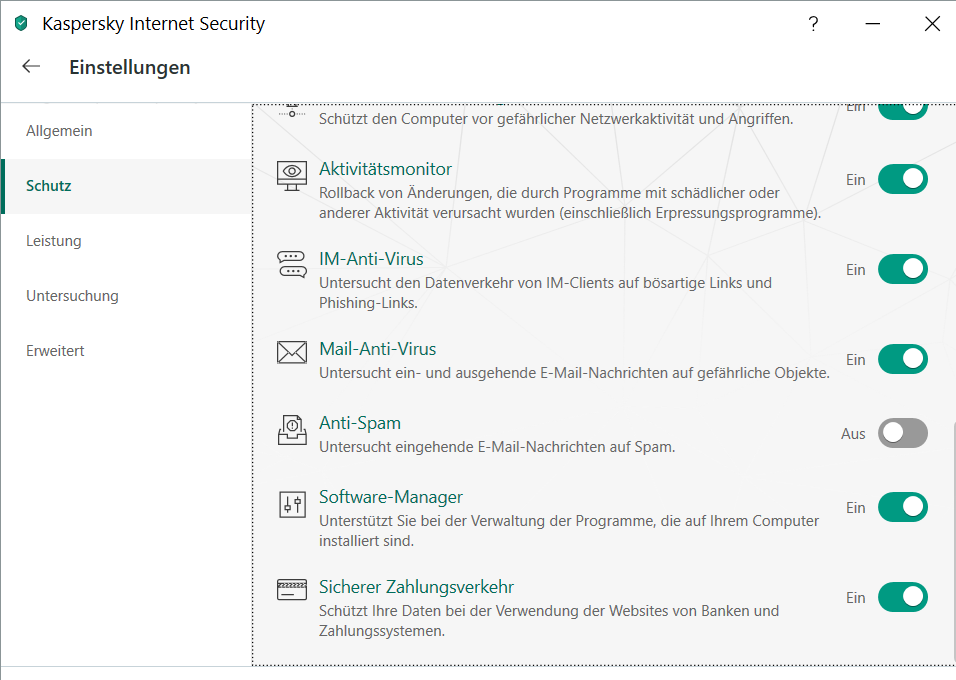Screen dimensions: 956x680
Task: Open the Allgemein settings section
Action: [59, 131]
